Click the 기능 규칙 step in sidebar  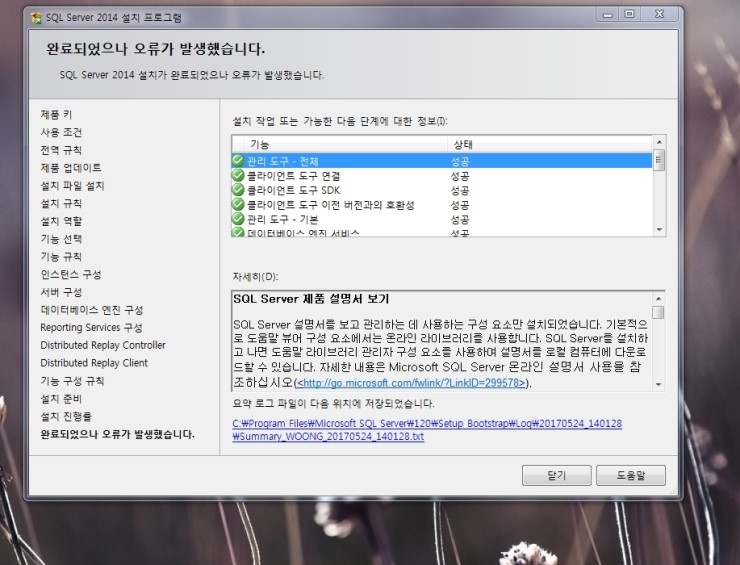tap(61, 257)
